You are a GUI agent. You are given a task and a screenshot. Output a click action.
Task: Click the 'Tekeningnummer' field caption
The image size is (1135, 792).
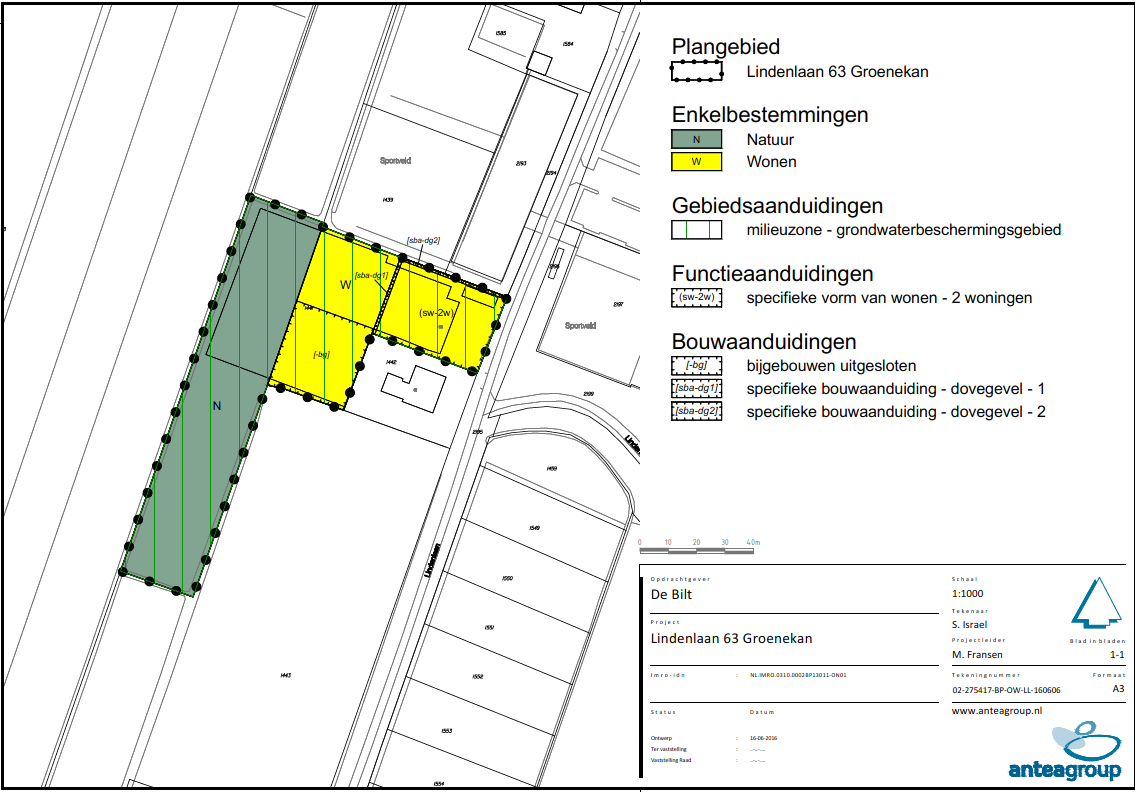pyautogui.click(x=986, y=675)
